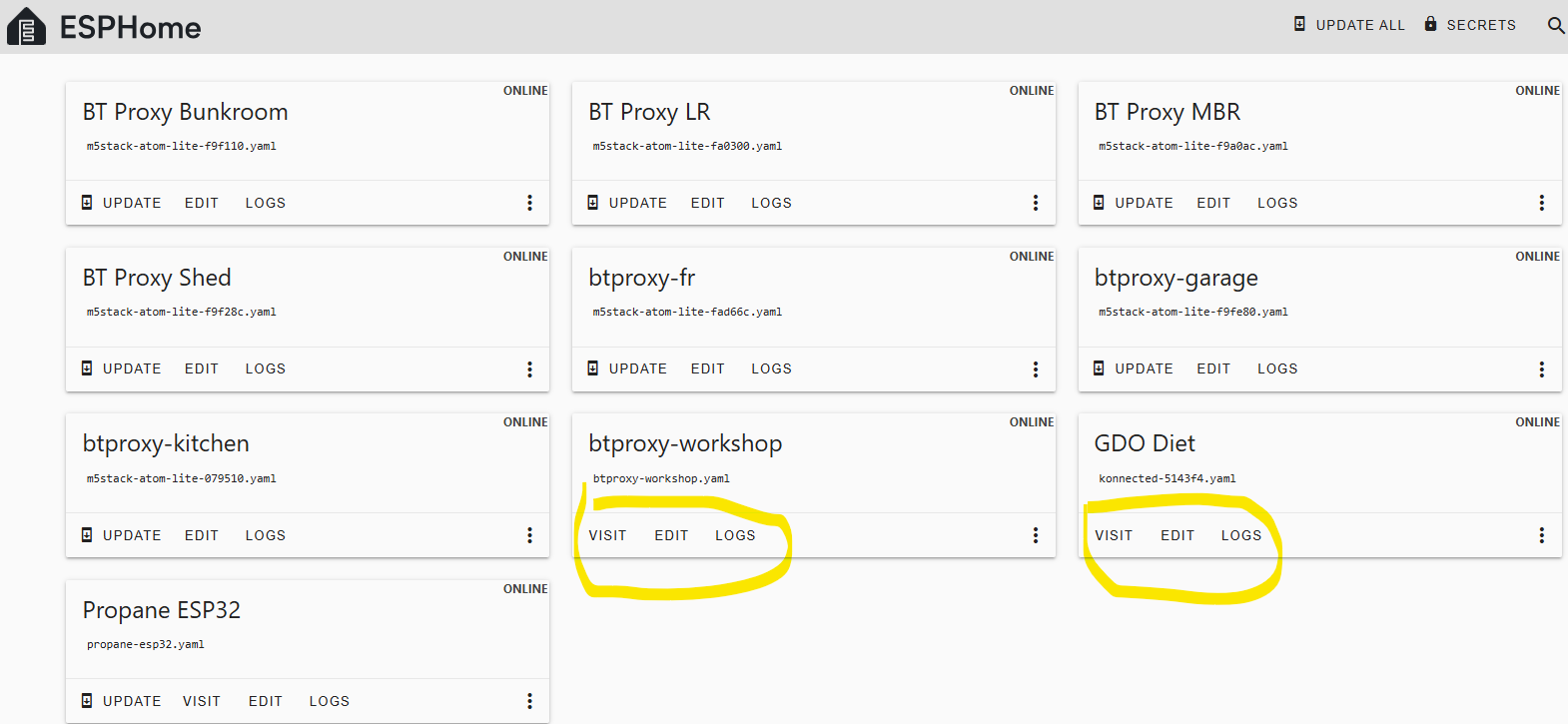The height and width of the screenshot is (724, 1568).
Task: Click filename m5stack-atom-lite-fad66c.yaml
Action: point(688,312)
